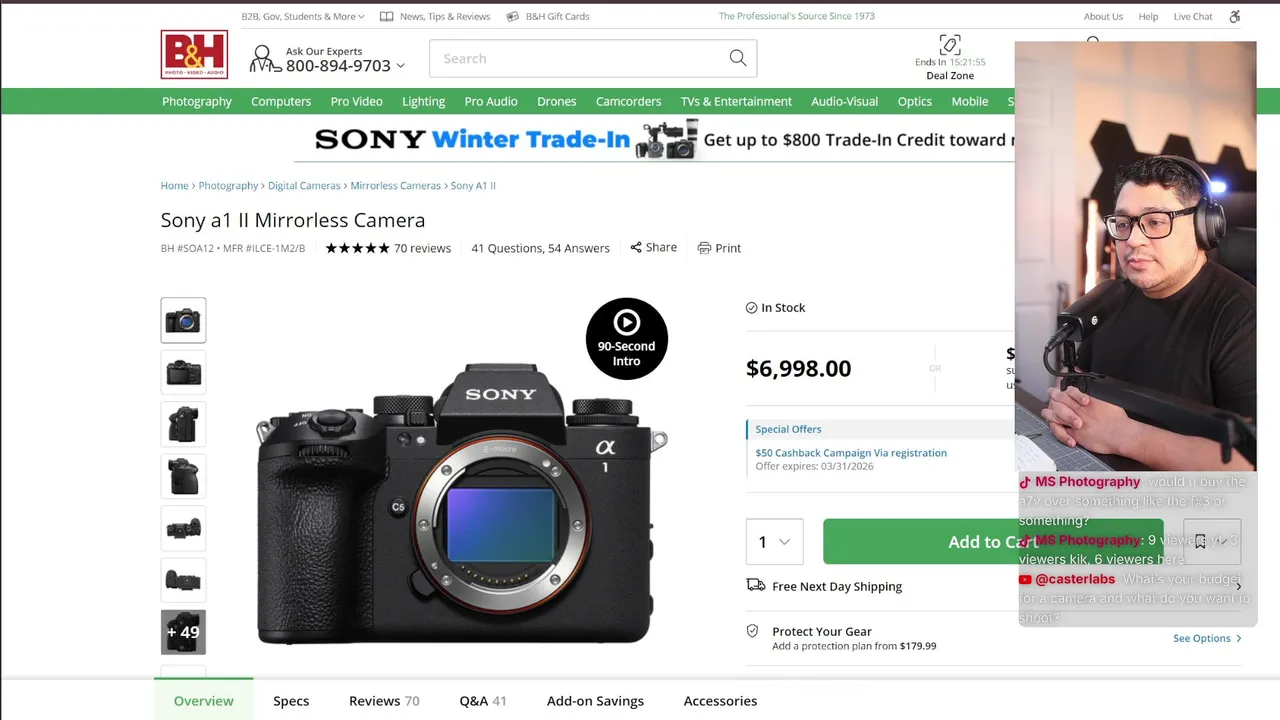This screenshot has width=1280, height=720.
Task: Click the Print icon
Action: coord(704,248)
